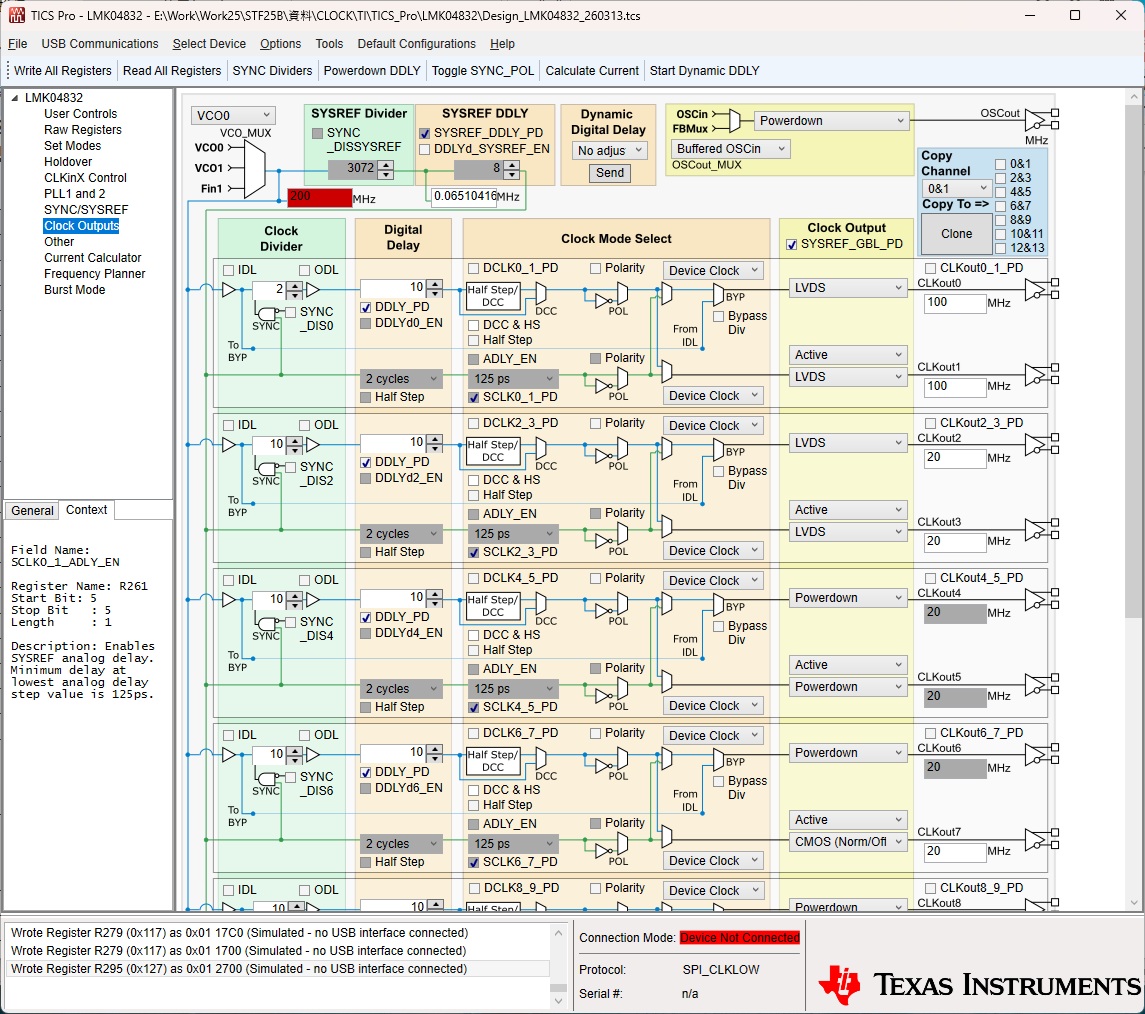Open the Copy Channel 0&1 dropdown

click(957, 188)
